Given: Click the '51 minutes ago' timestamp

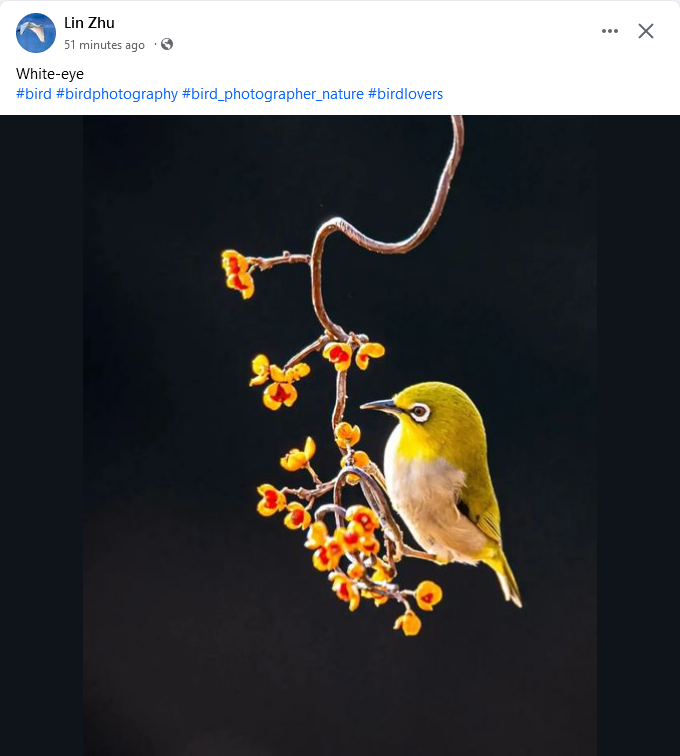Looking at the screenshot, I should pyautogui.click(x=104, y=45).
